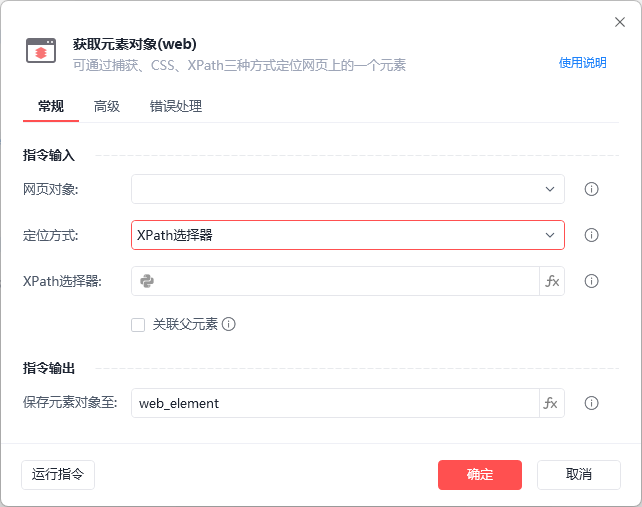This screenshot has height=507, width=642.
Task: Expand the 定位方式 XPath选择器 dropdown
Action: tap(348, 235)
